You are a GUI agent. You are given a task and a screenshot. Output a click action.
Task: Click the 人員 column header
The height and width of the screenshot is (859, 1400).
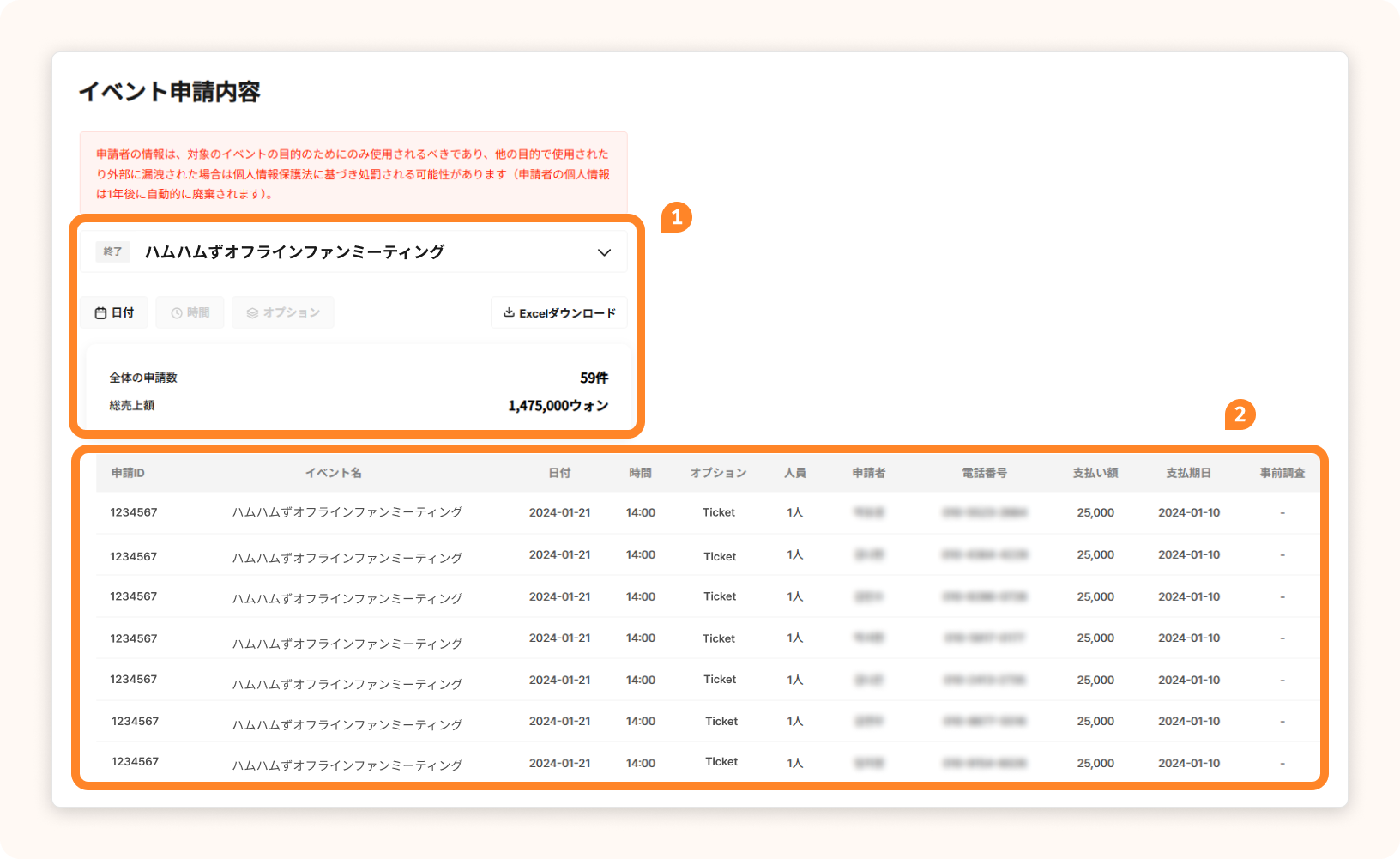pos(795,473)
